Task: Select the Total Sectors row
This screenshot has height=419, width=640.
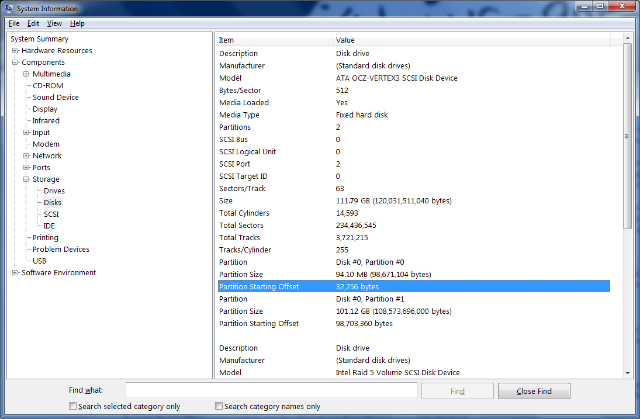Action: [414, 225]
